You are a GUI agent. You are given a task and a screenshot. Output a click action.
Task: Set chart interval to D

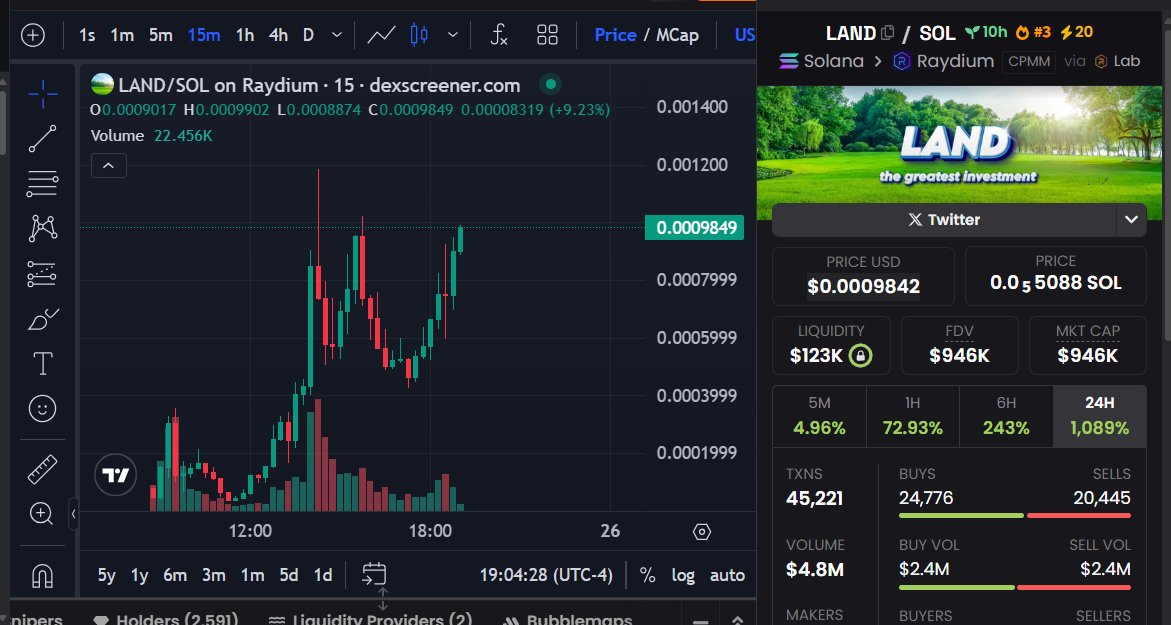308,35
